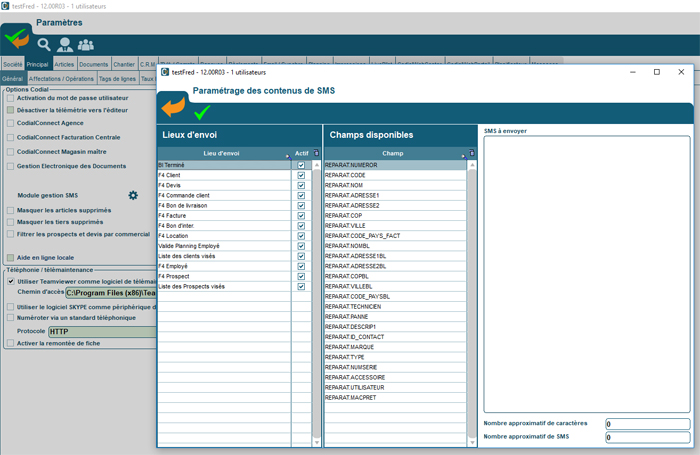This screenshot has height=455, width=700.
Task: Click in the SMS à envoyer text area
Action: [586, 272]
